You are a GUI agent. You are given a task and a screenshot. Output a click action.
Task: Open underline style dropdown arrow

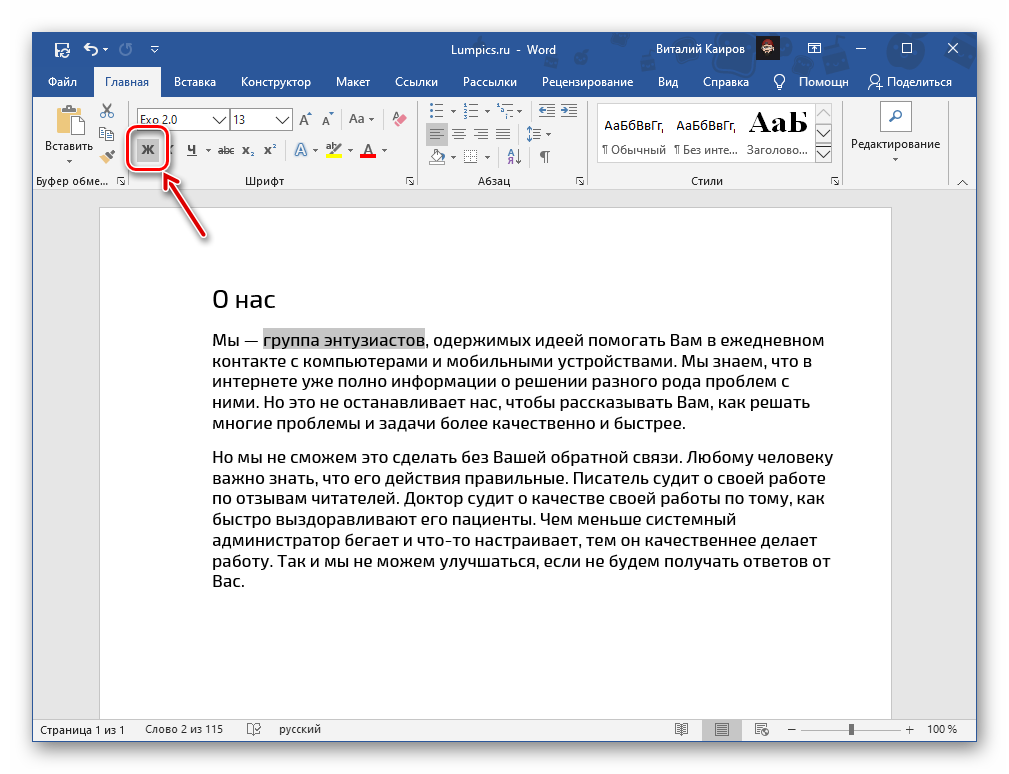[x=208, y=151]
